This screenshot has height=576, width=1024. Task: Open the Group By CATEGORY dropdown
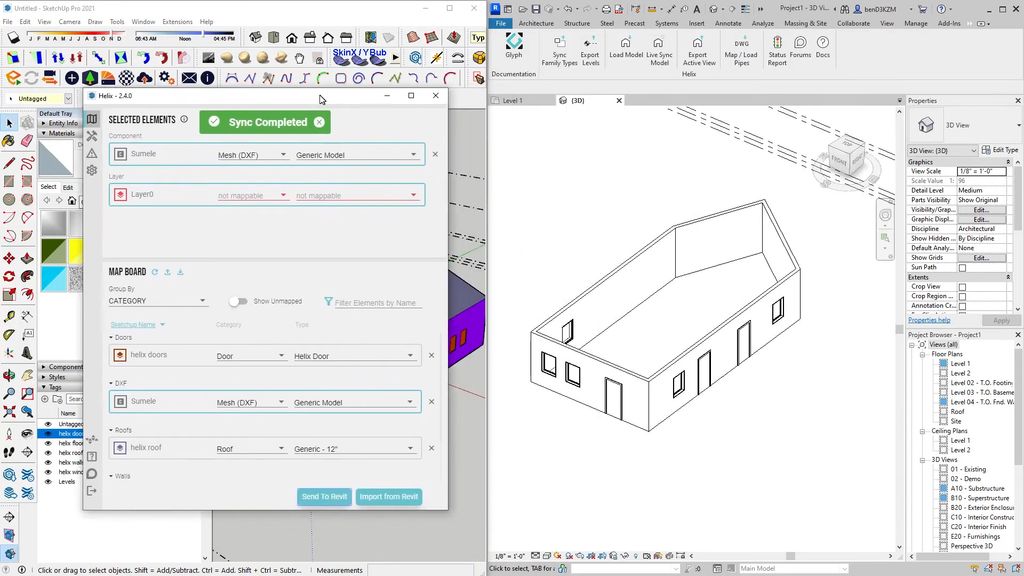pyautogui.click(x=157, y=301)
